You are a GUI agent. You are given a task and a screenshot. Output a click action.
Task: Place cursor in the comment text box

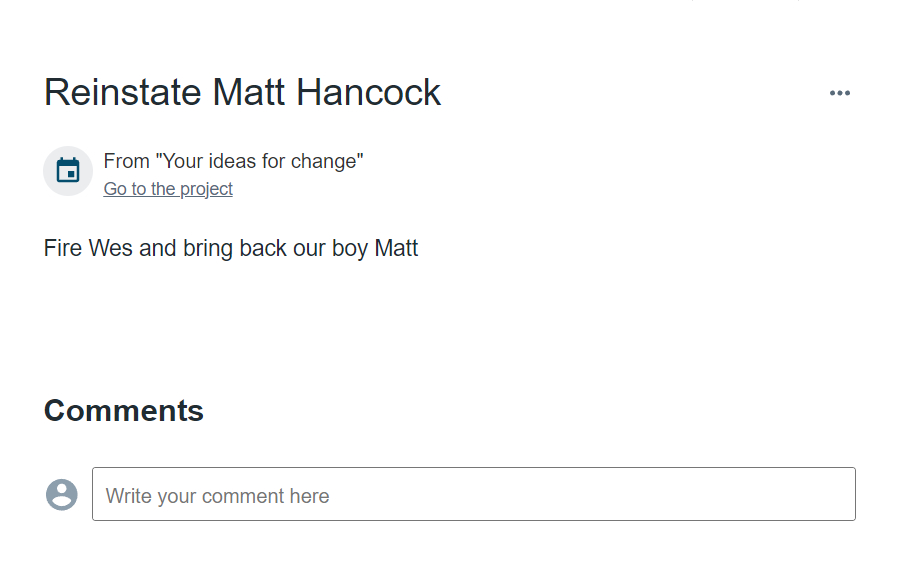(x=473, y=494)
